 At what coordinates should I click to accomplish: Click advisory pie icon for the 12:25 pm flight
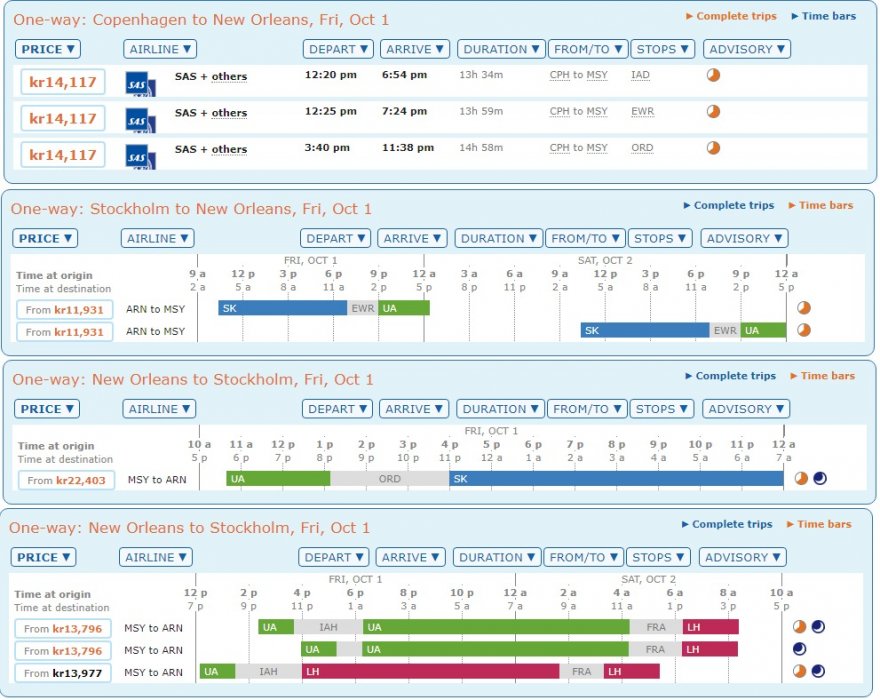pyautogui.click(x=713, y=112)
